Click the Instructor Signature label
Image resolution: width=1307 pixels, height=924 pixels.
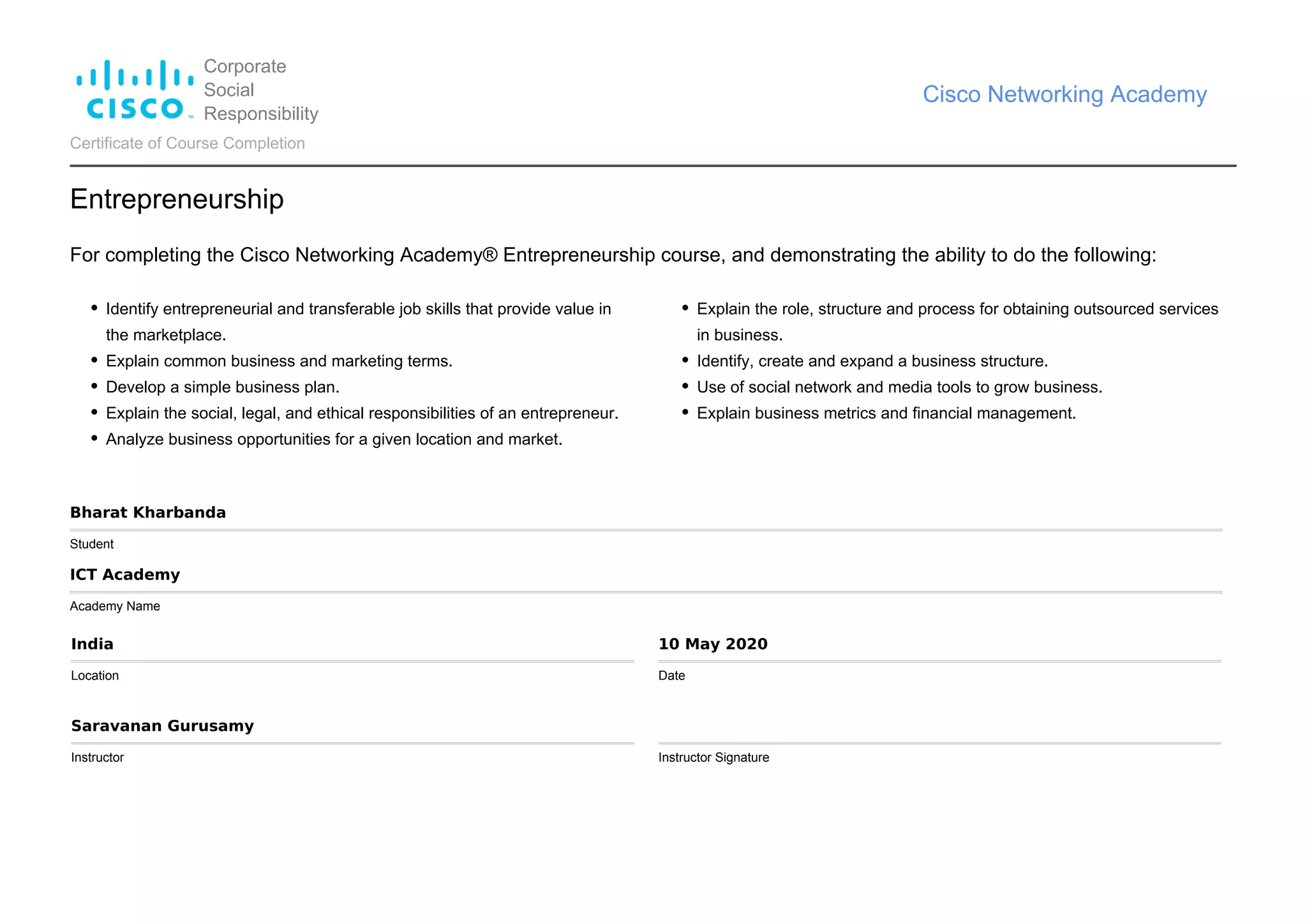(x=713, y=757)
